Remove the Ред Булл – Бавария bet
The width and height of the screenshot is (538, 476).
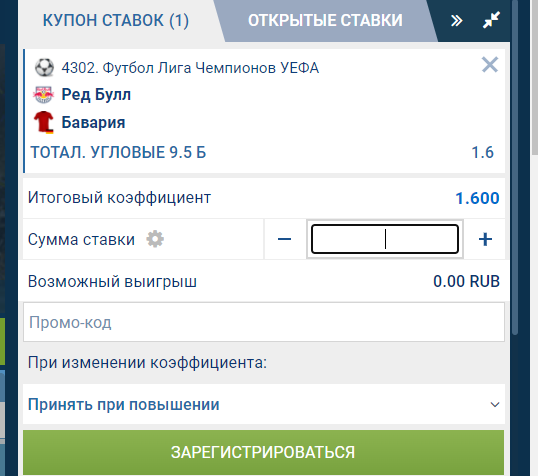490,65
